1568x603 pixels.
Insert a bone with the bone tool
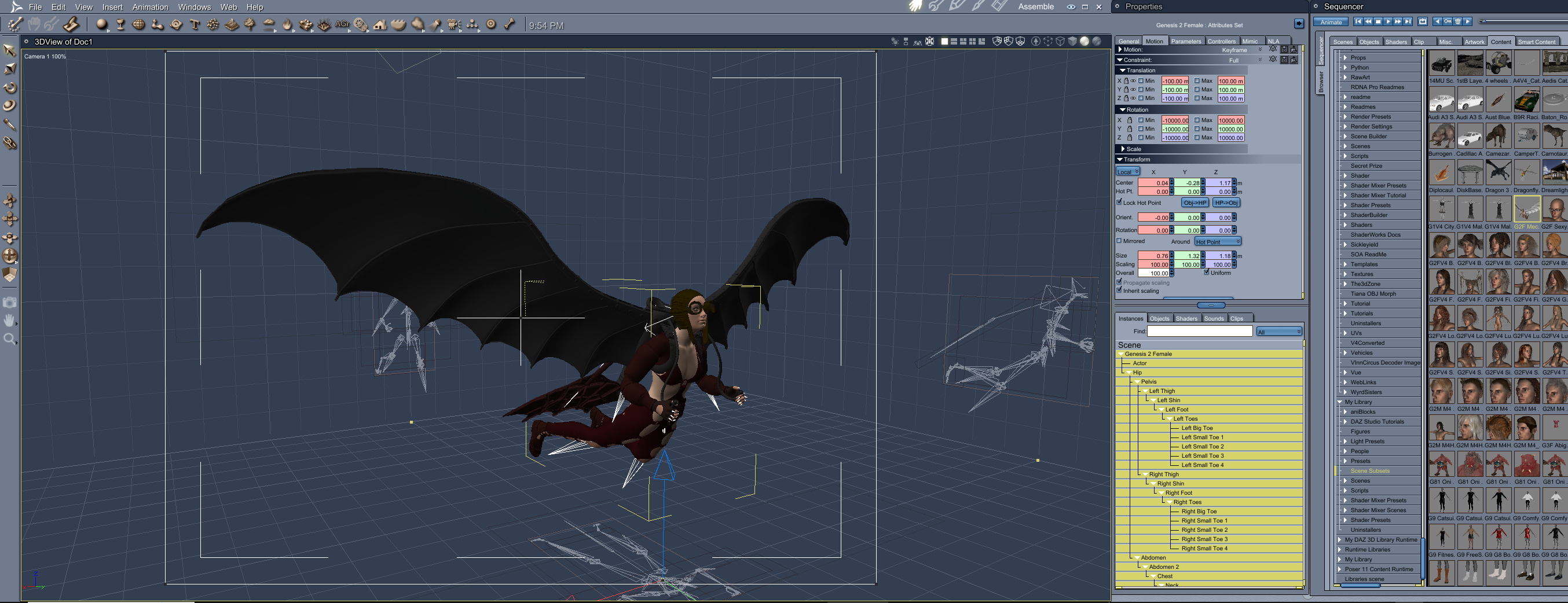point(510,24)
